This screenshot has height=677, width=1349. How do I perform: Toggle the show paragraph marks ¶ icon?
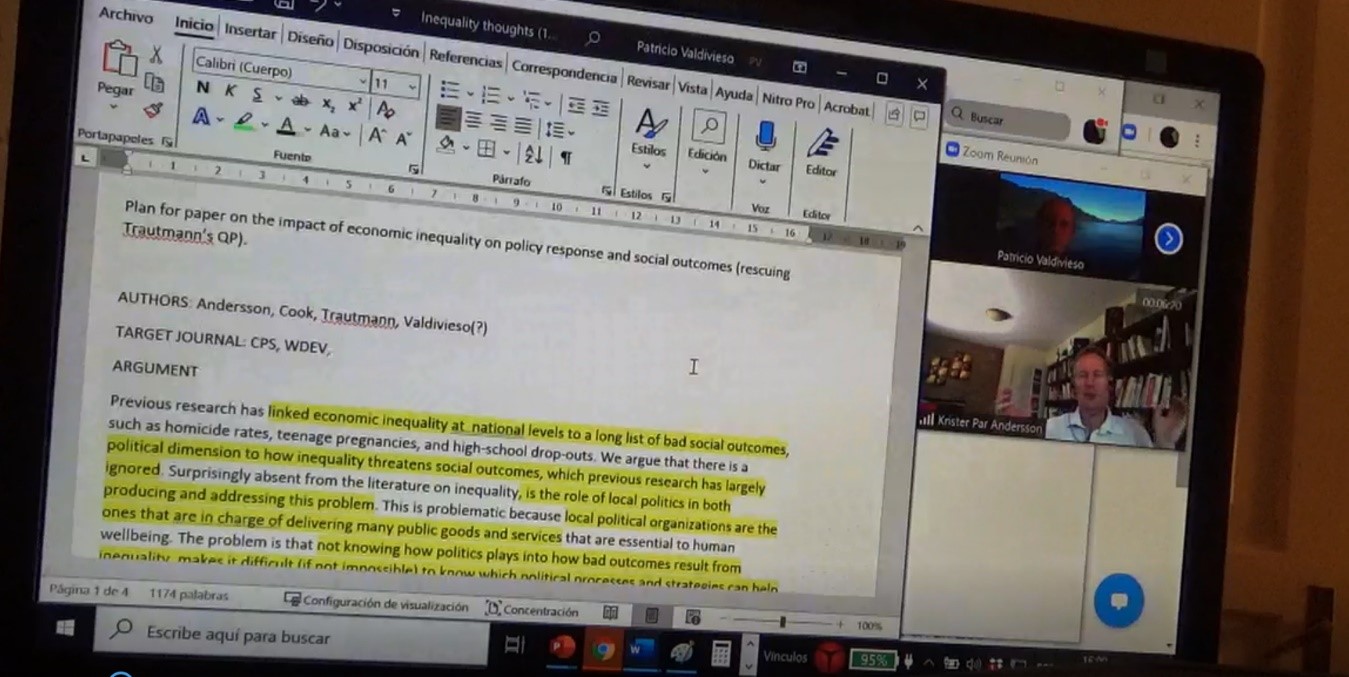tap(565, 158)
